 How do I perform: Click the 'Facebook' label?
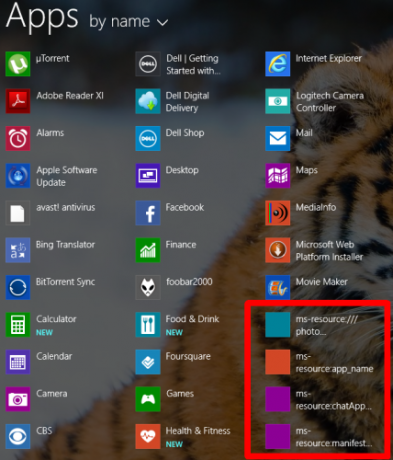pos(185,207)
